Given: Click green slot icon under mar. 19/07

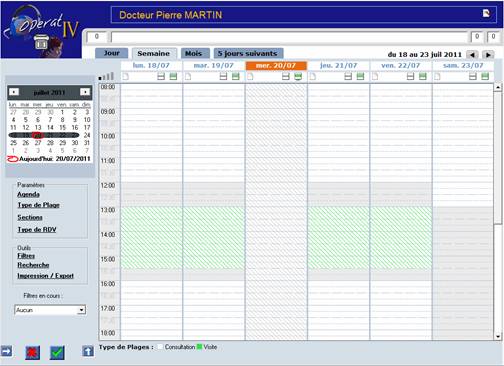Looking at the screenshot, I should click(x=236, y=77).
